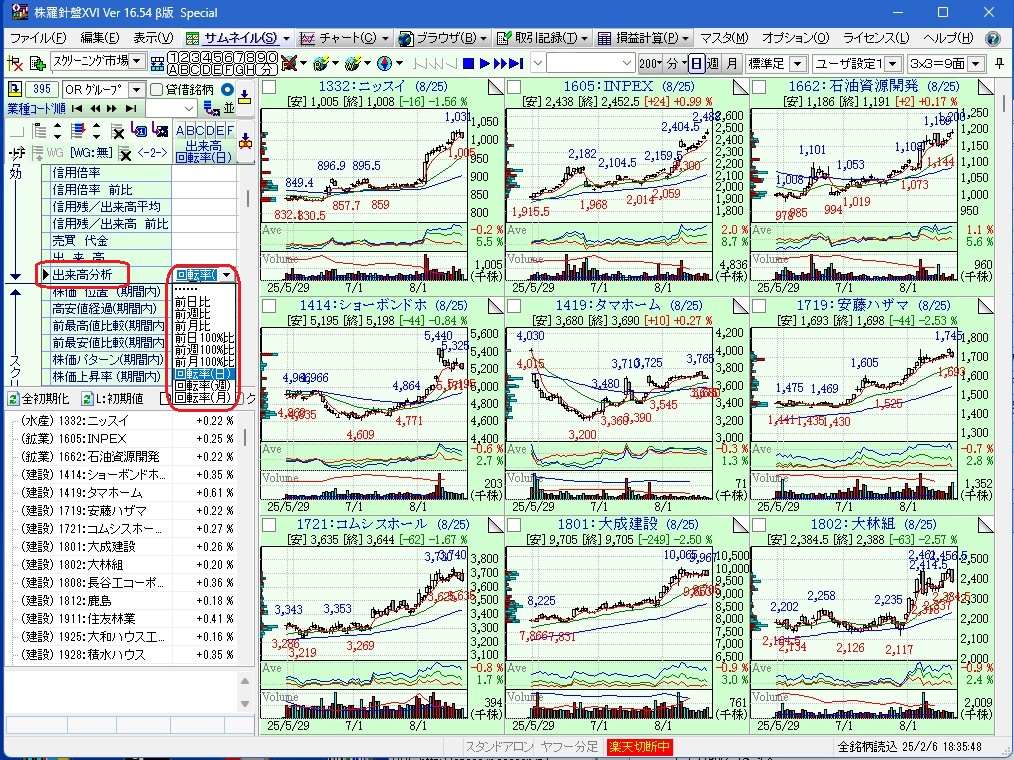The image size is (1014, 760).
Task: Open the 3x3=9面 layout dropdown
Action: 976,63
